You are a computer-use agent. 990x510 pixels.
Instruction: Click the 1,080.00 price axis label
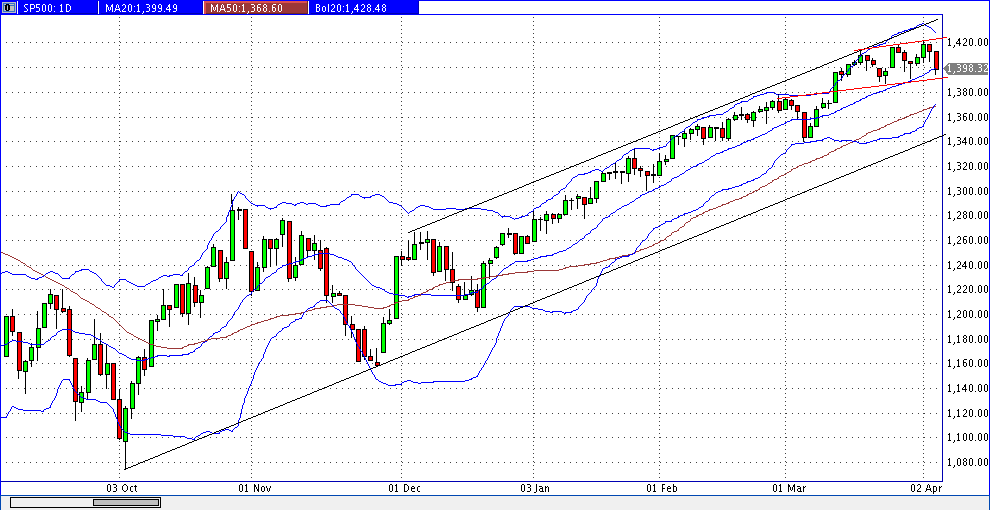tap(968, 462)
